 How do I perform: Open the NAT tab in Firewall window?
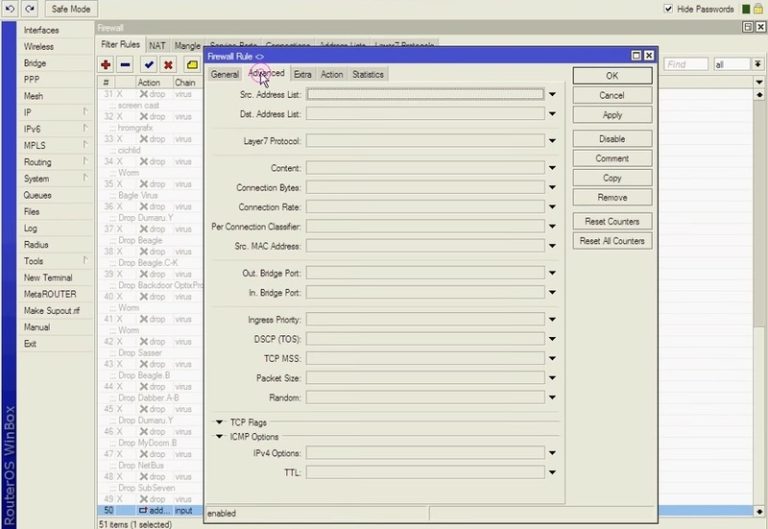[x=157, y=46]
